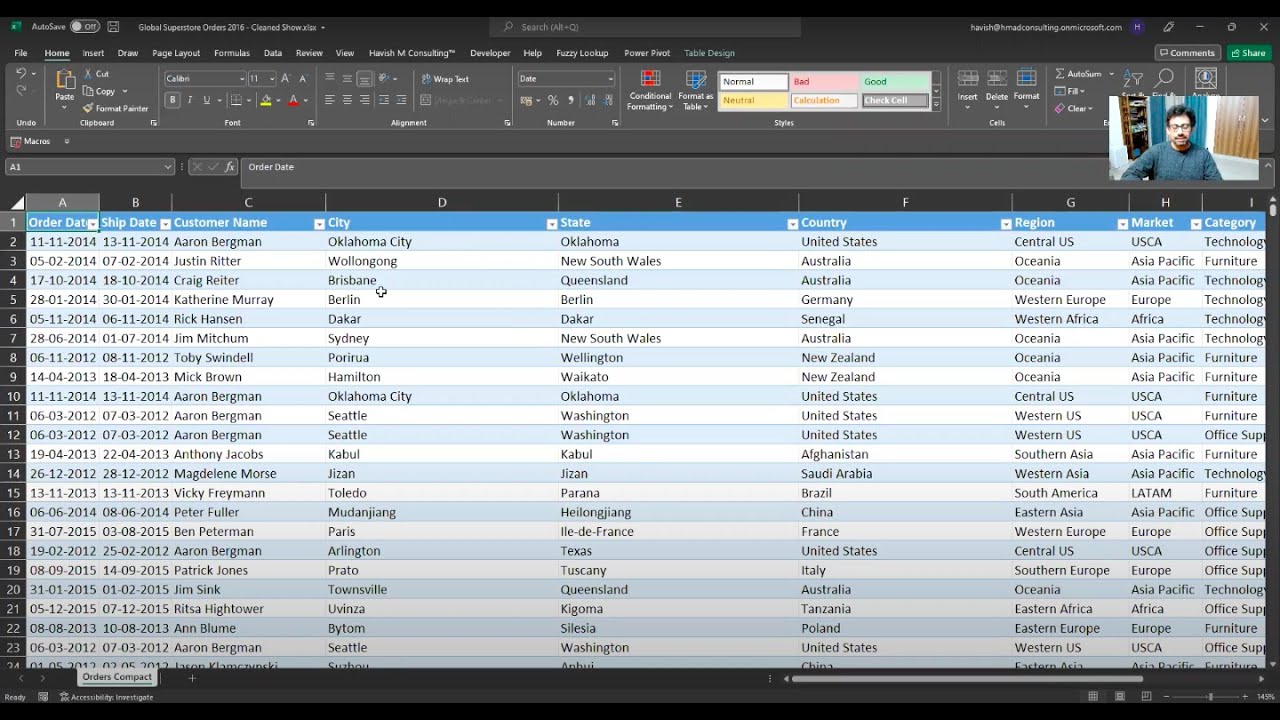The image size is (1280, 720).
Task: Click Increase Decimal icon
Action: (590, 100)
